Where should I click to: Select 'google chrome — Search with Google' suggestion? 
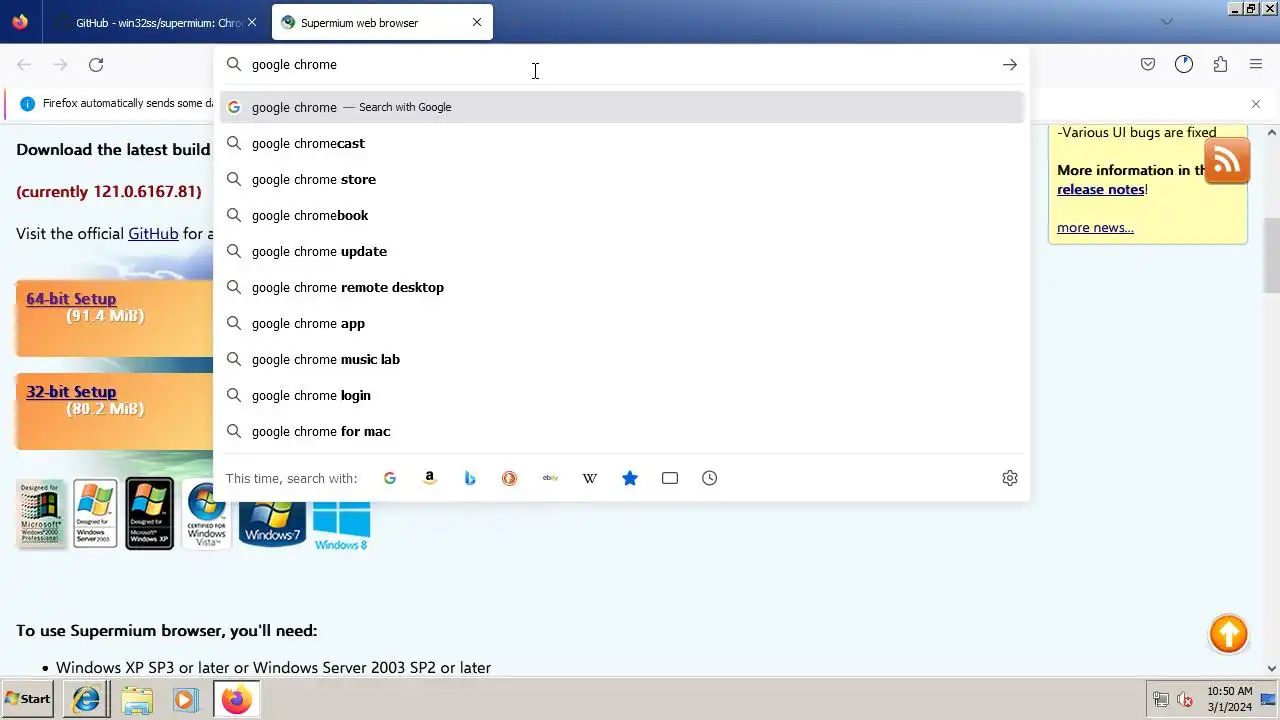(x=621, y=107)
